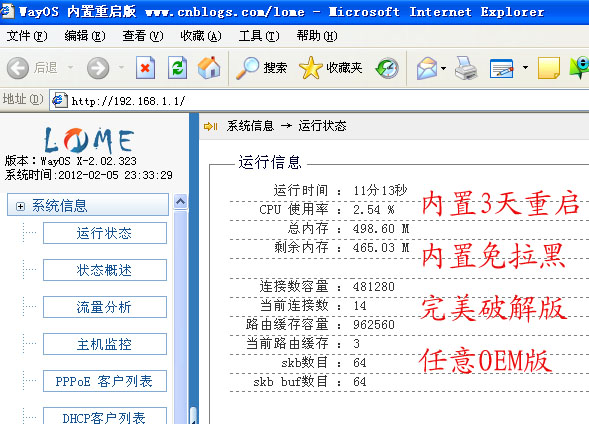Print the page with printer icon
Viewport: 589px width, 424px height.
(466, 68)
